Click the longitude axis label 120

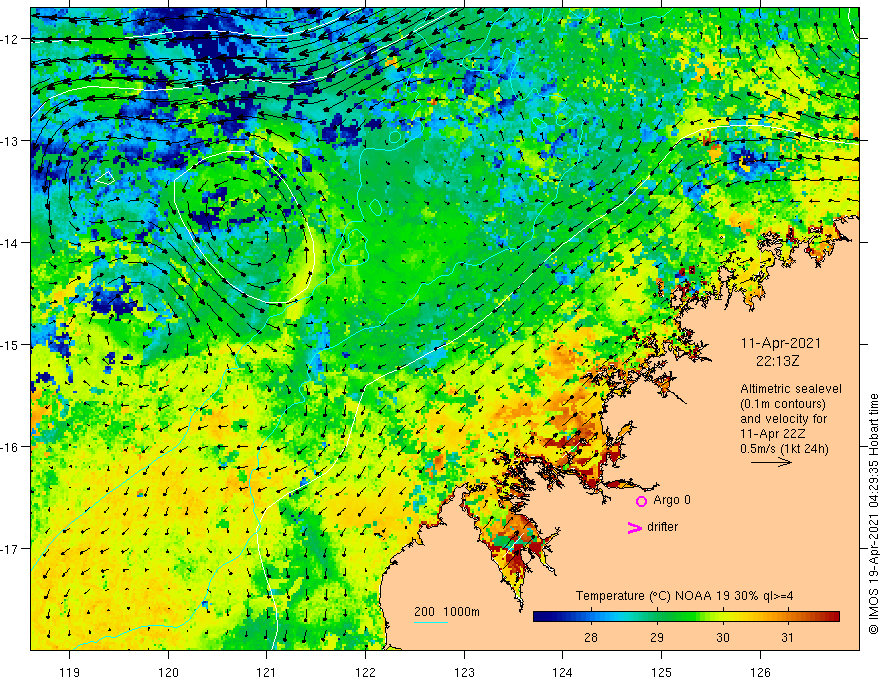[168, 672]
